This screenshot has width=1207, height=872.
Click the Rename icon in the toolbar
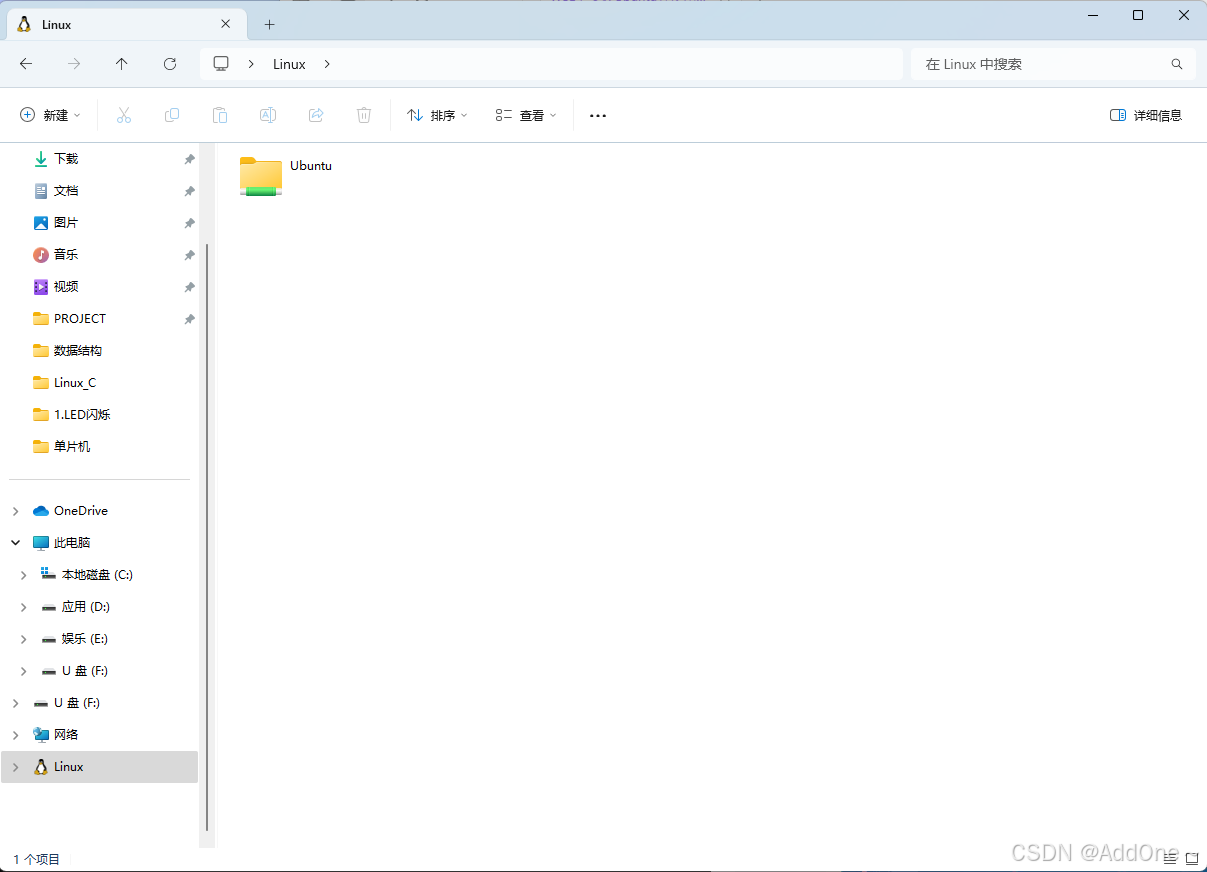coord(268,115)
